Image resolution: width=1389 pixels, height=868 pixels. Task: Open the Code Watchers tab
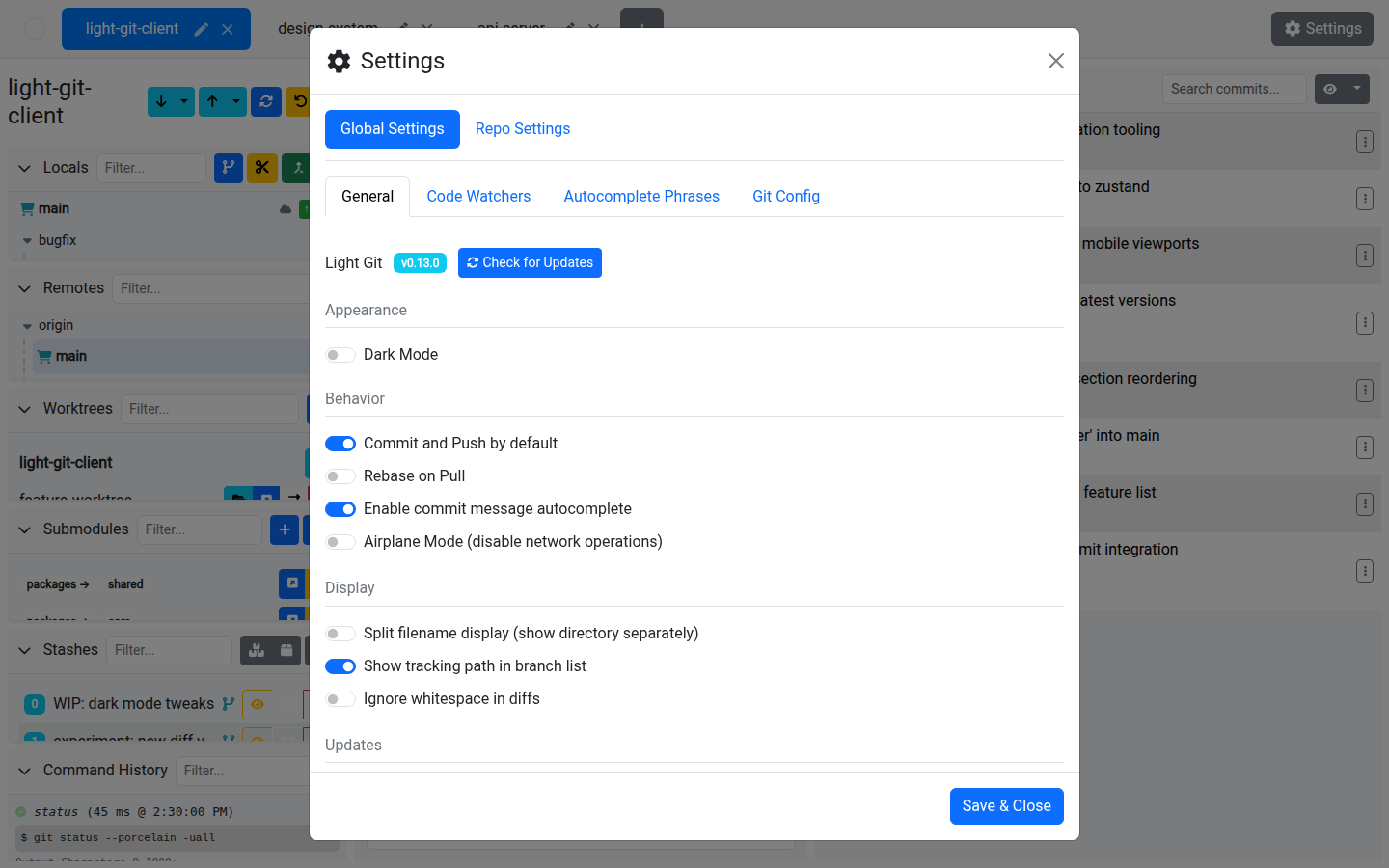(478, 196)
